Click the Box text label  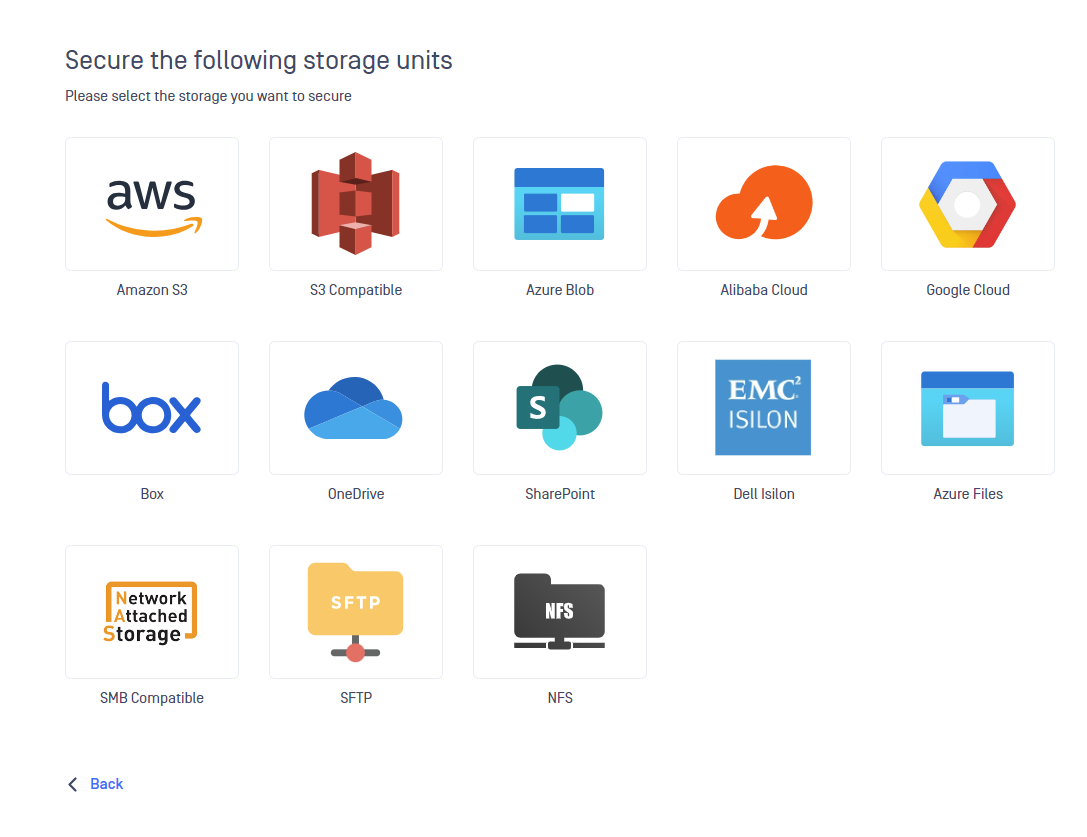[x=152, y=494]
